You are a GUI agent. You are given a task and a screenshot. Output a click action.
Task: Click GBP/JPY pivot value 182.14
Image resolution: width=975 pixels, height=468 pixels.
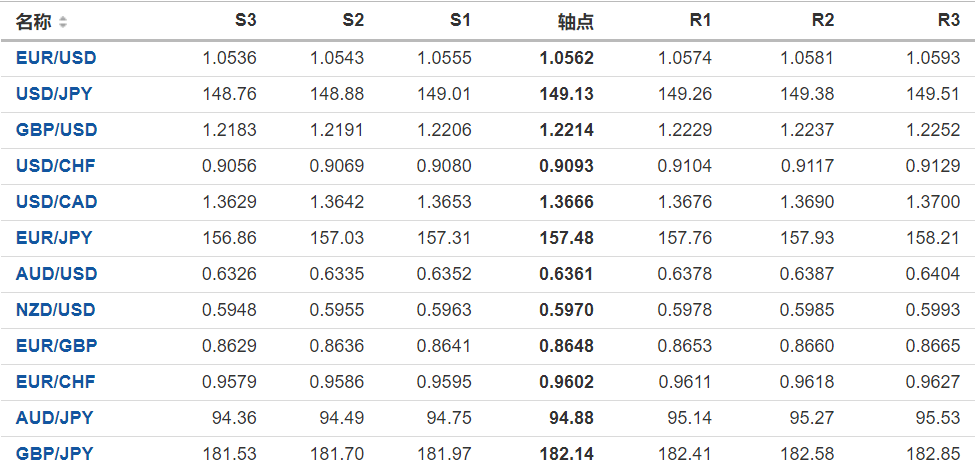(x=566, y=454)
